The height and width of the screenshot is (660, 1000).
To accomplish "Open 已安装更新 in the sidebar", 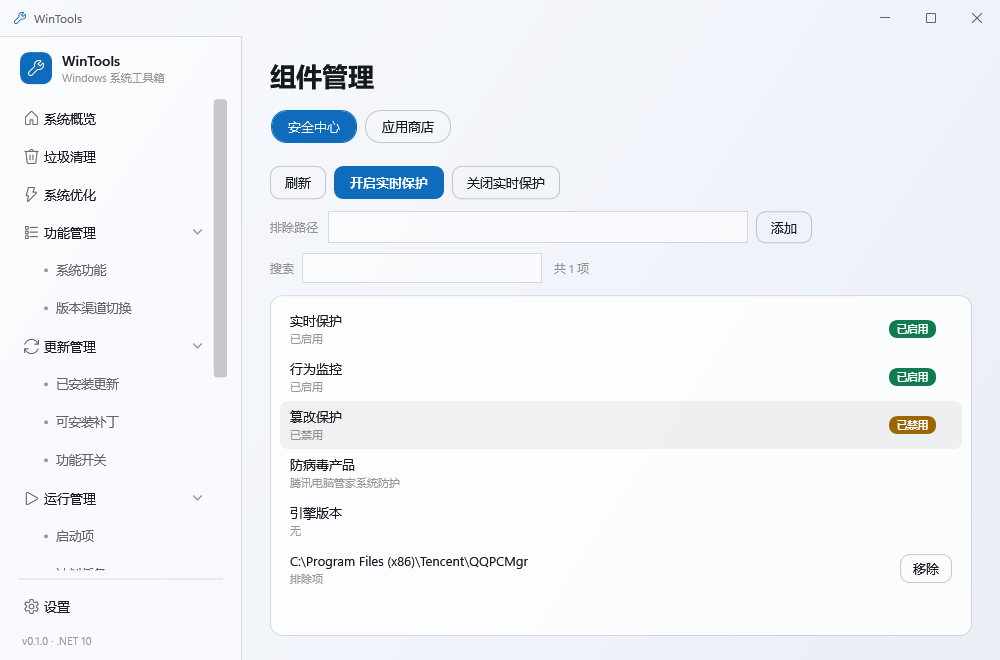I will point(87,385).
